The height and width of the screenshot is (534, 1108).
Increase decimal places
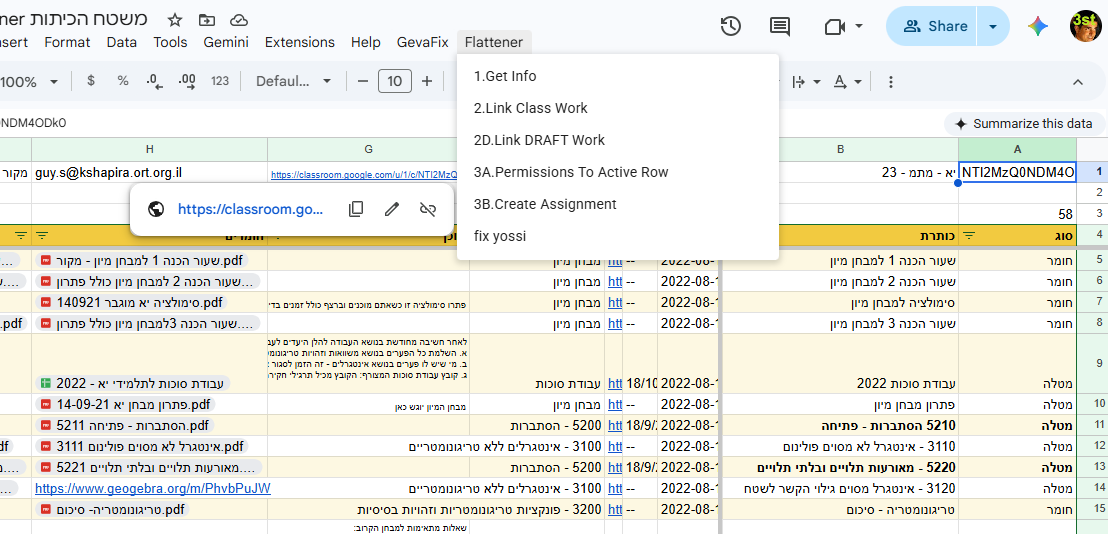(187, 81)
